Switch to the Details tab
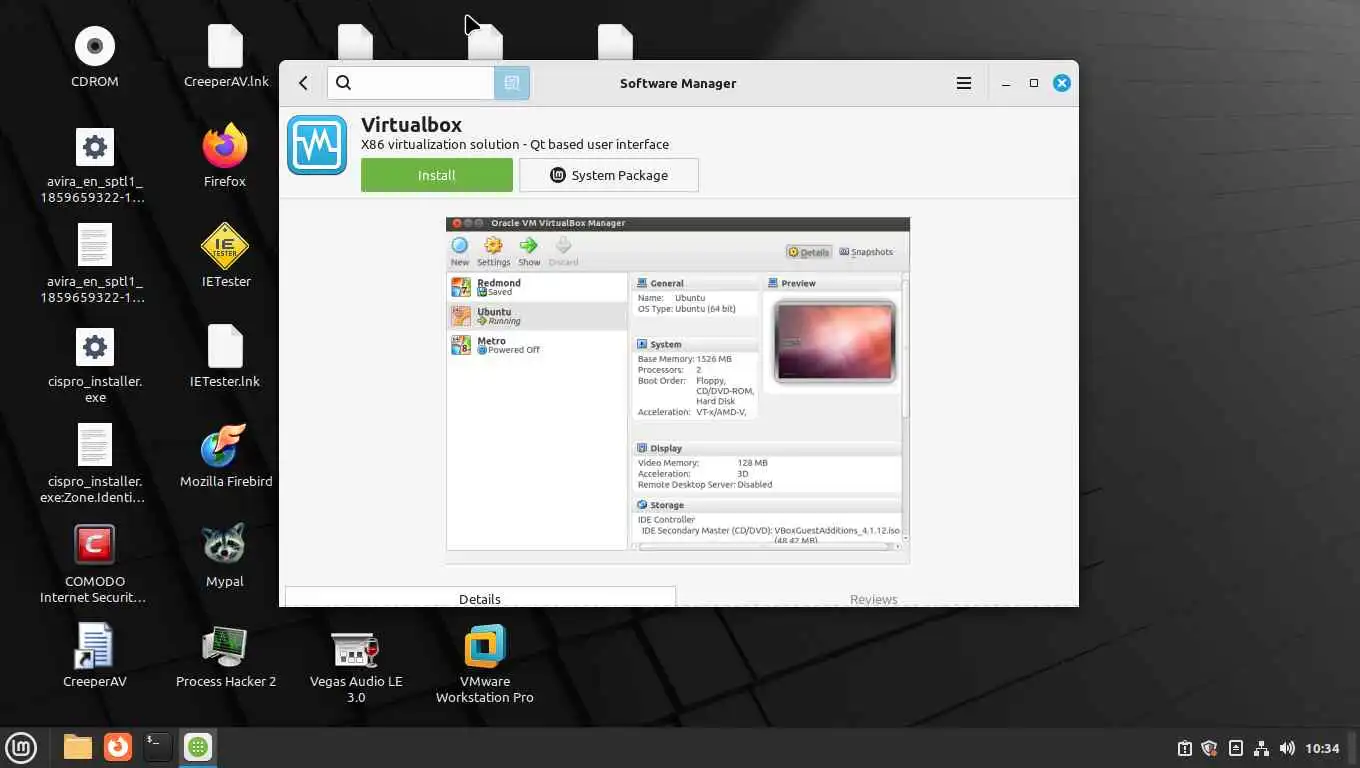The height and width of the screenshot is (768, 1360). 480,598
